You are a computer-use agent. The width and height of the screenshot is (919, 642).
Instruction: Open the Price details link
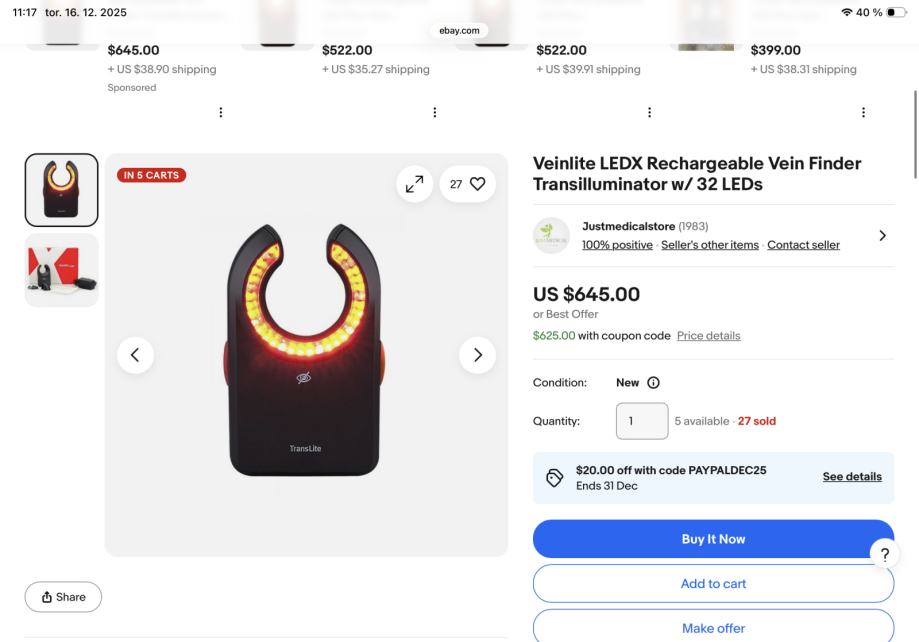coord(708,336)
